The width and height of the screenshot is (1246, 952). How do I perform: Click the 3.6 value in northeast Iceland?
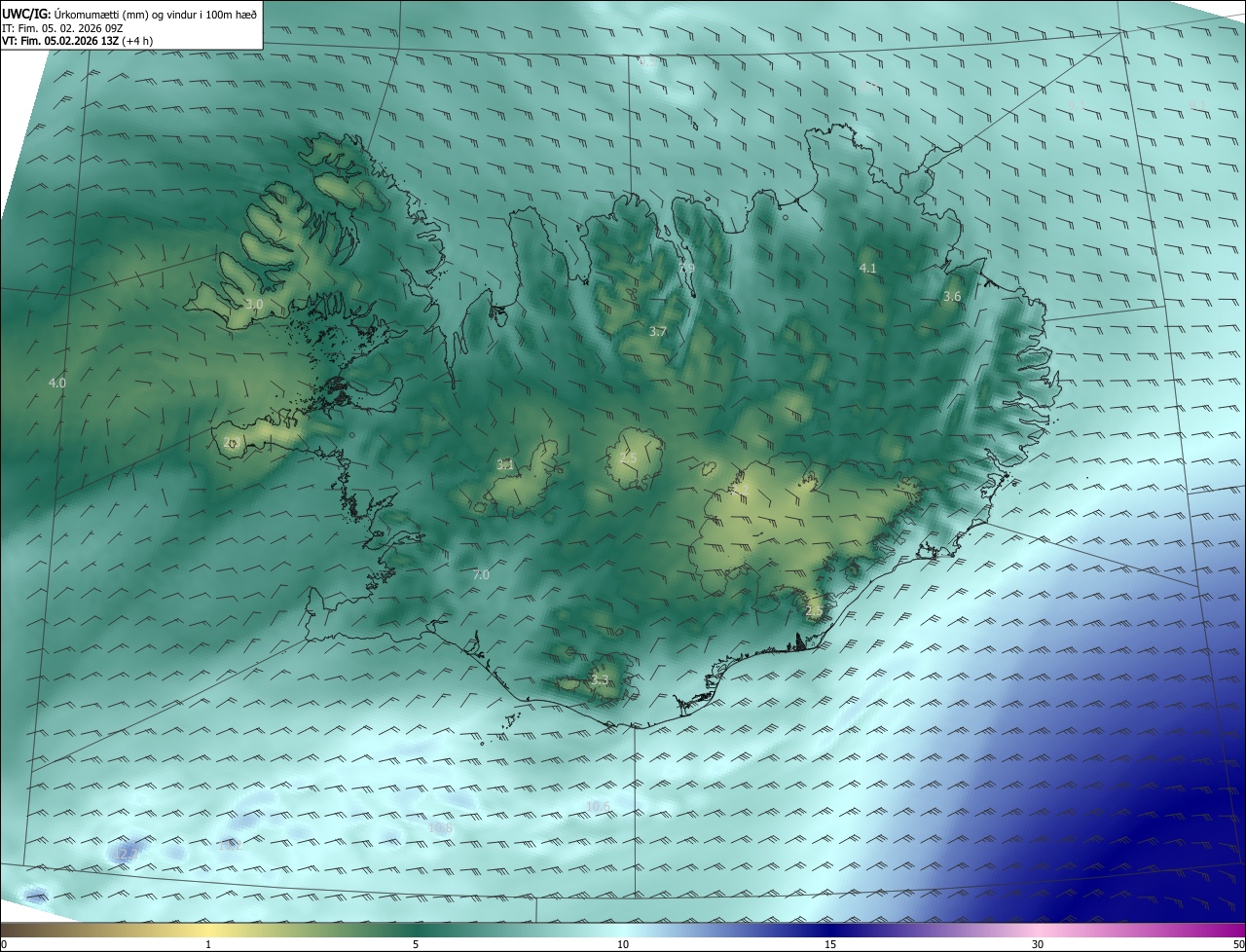coord(952,297)
